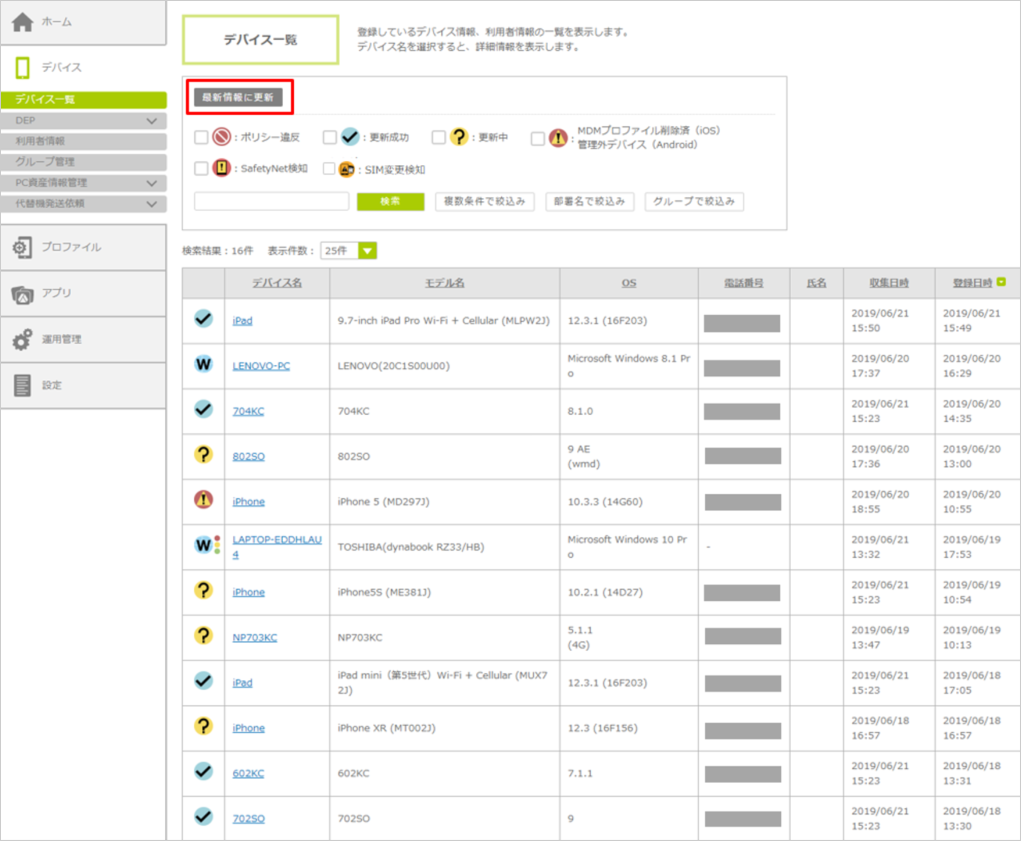Viewport: 1021px width, 841px height.
Task: Open Profile section via its gear-document icon
Action: point(22,247)
